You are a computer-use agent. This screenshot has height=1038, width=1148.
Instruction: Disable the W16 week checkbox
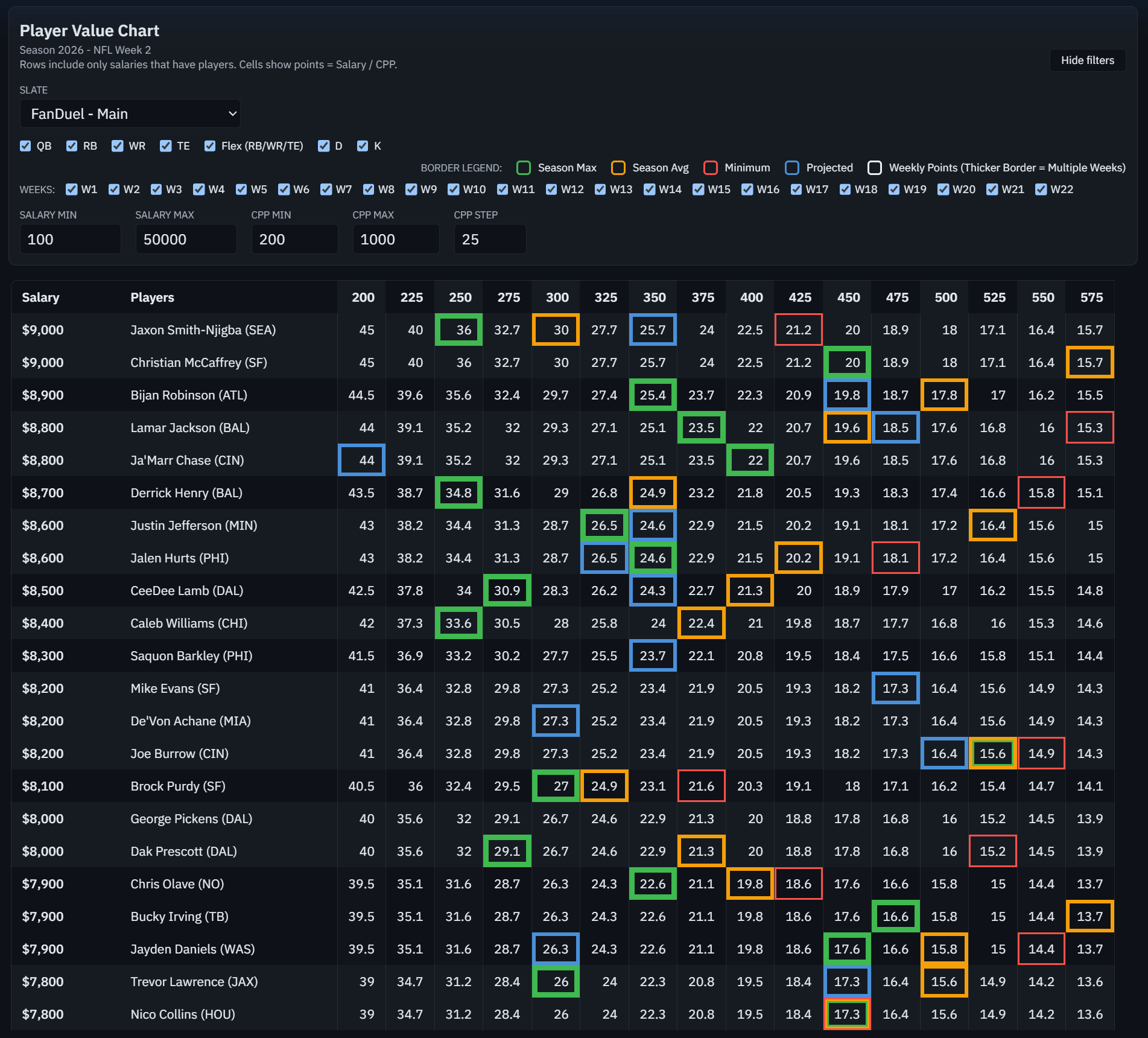(x=747, y=189)
